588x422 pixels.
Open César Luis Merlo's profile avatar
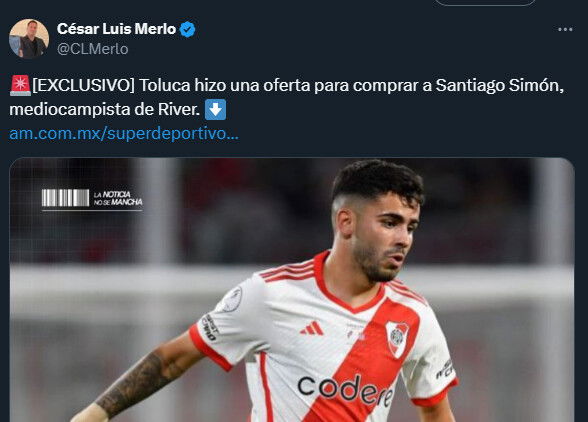(29, 39)
